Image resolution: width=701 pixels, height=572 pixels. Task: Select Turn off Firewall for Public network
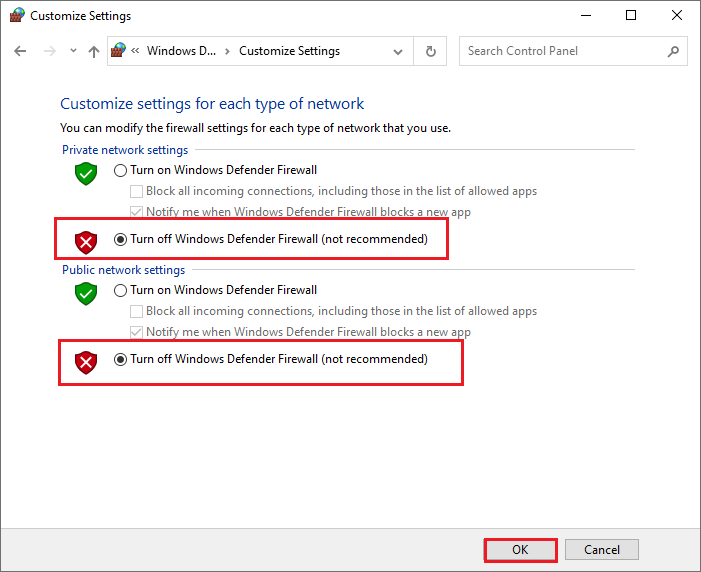(x=120, y=359)
